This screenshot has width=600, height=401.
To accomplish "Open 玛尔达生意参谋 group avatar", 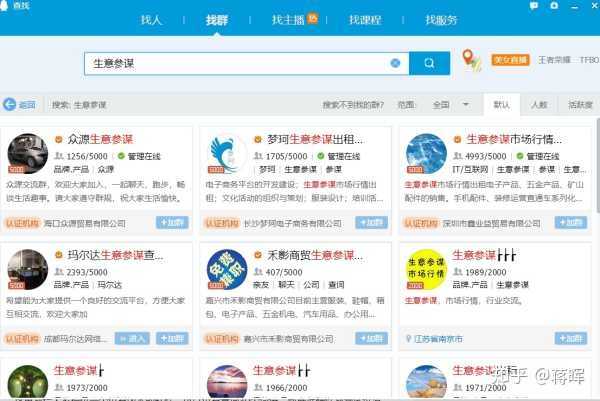I will [x=28, y=269].
